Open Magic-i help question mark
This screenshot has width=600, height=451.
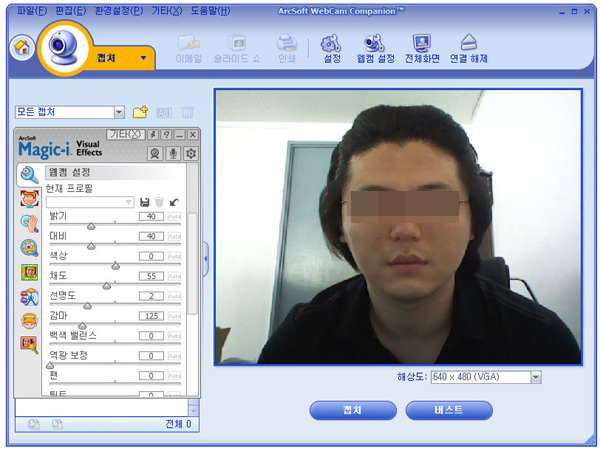[166, 135]
